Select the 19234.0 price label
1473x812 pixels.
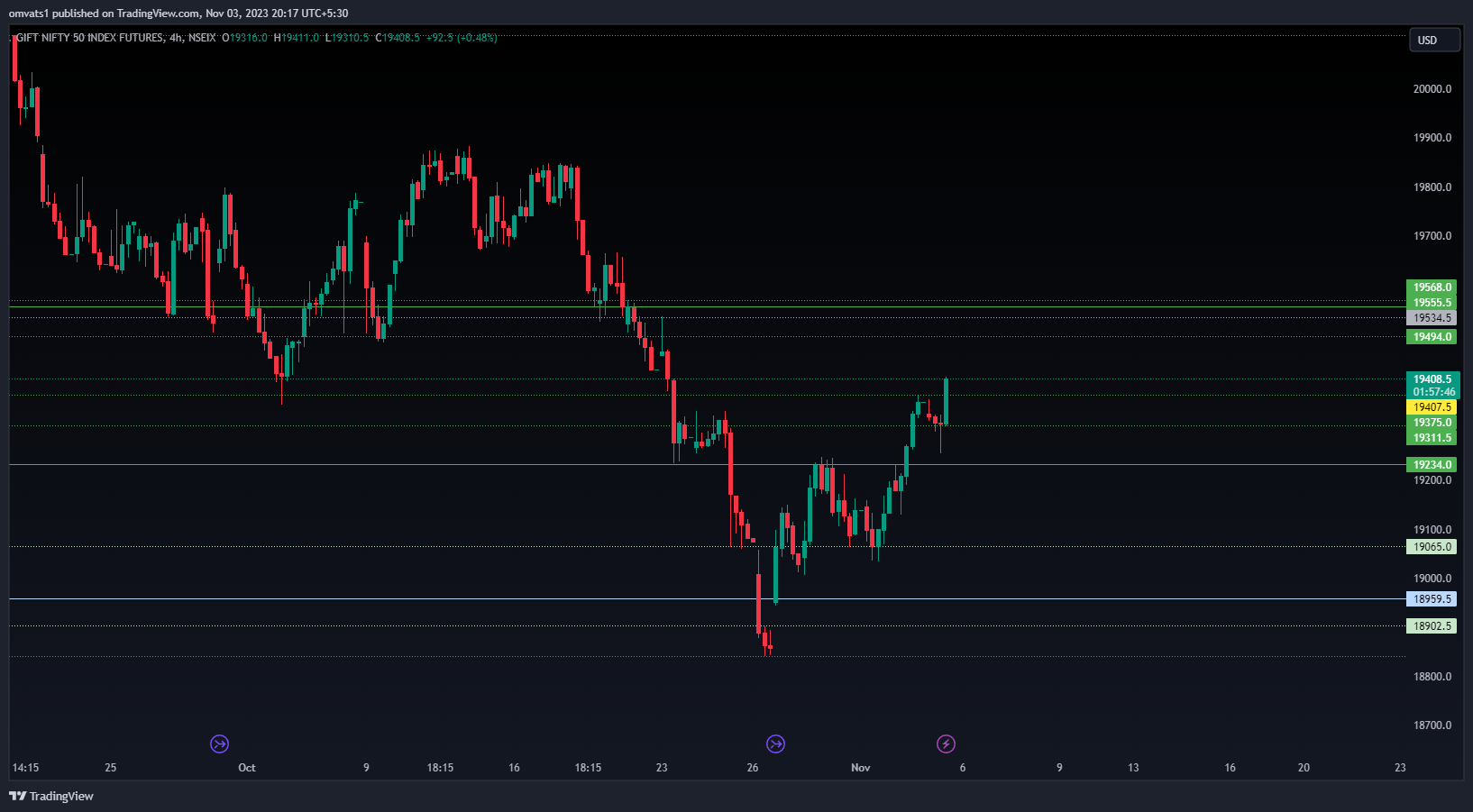click(1432, 465)
